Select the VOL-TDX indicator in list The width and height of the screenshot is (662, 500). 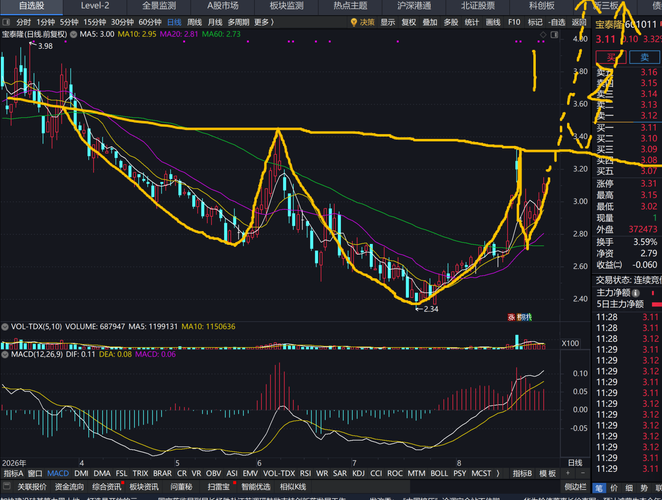279,473
